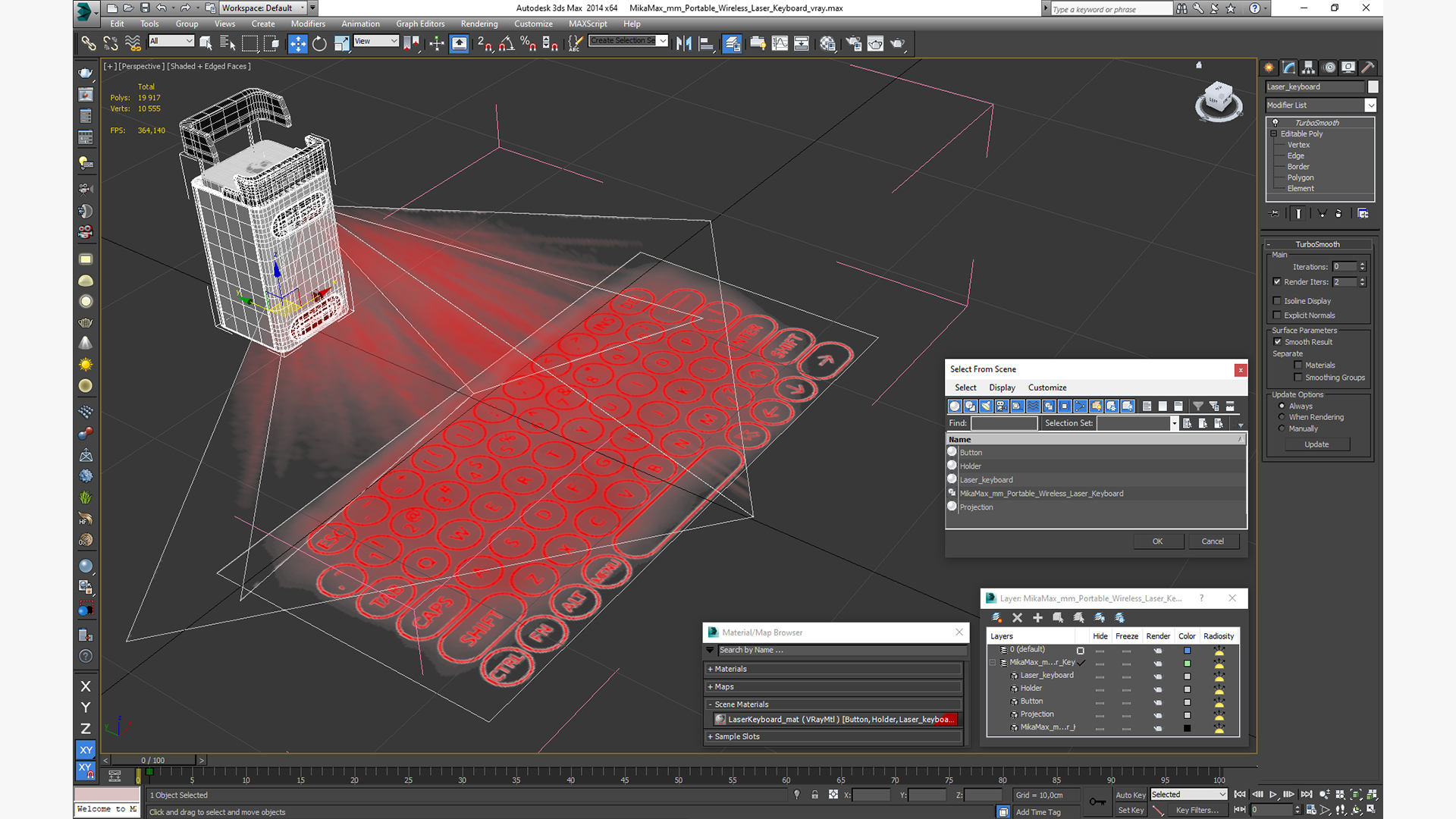Enable Separate by Smoothing Groups checkbox
The width and height of the screenshot is (1456, 819).
[1298, 377]
